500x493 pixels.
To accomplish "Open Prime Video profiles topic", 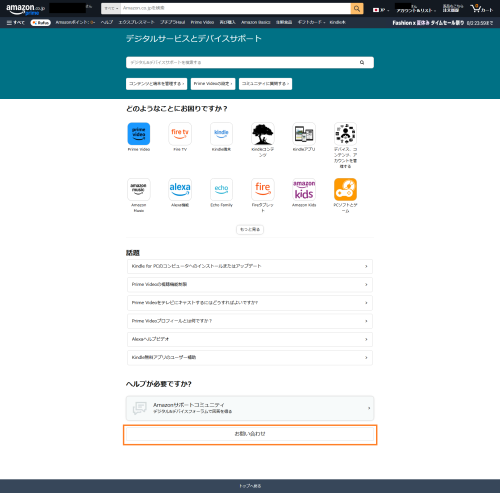I will (250, 321).
